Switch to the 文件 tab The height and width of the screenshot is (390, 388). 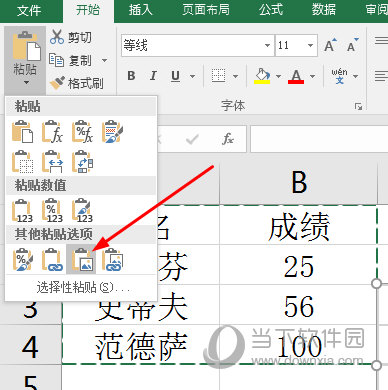click(29, 11)
